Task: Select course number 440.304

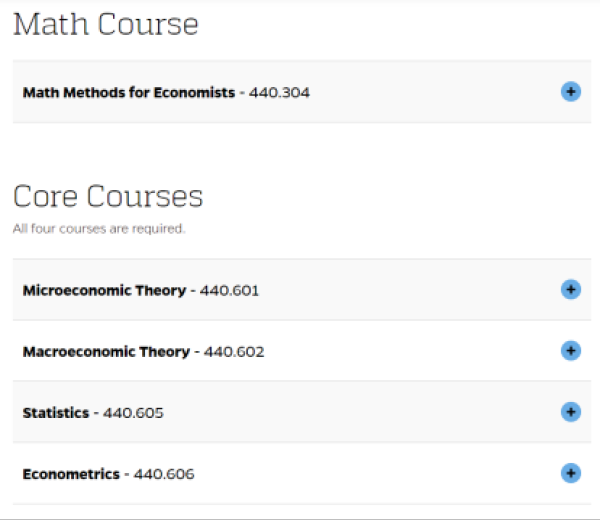Action: [x=279, y=93]
